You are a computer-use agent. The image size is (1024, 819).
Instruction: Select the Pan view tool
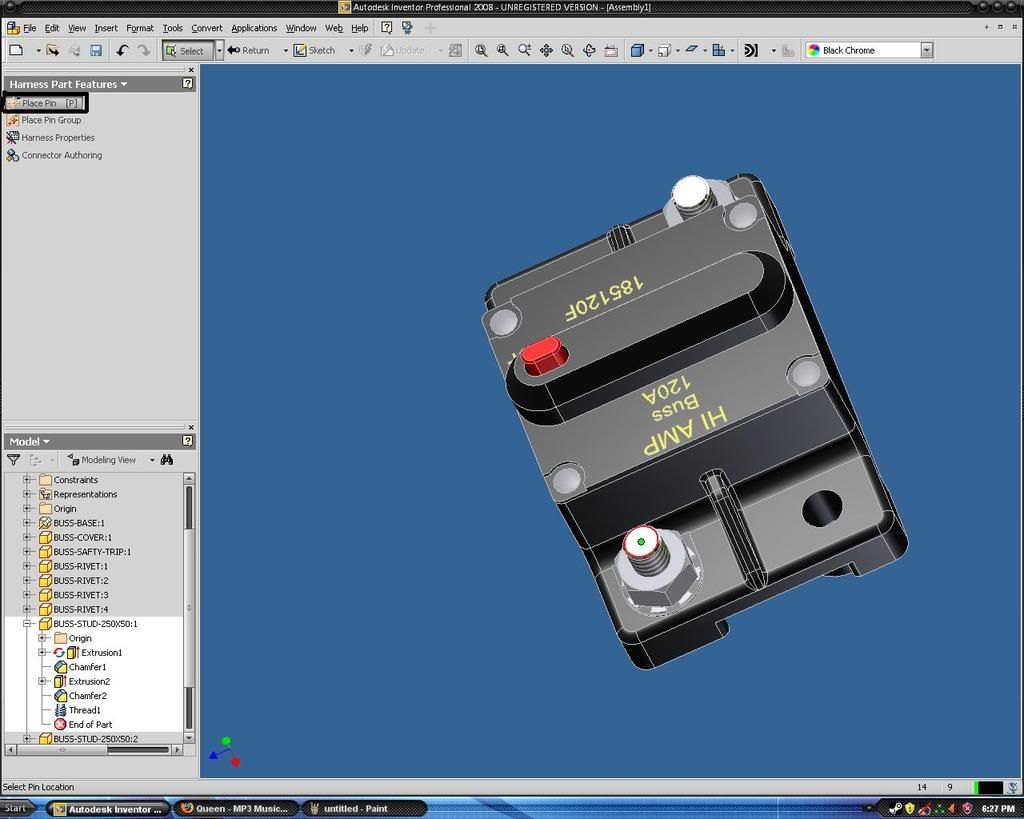coord(546,50)
